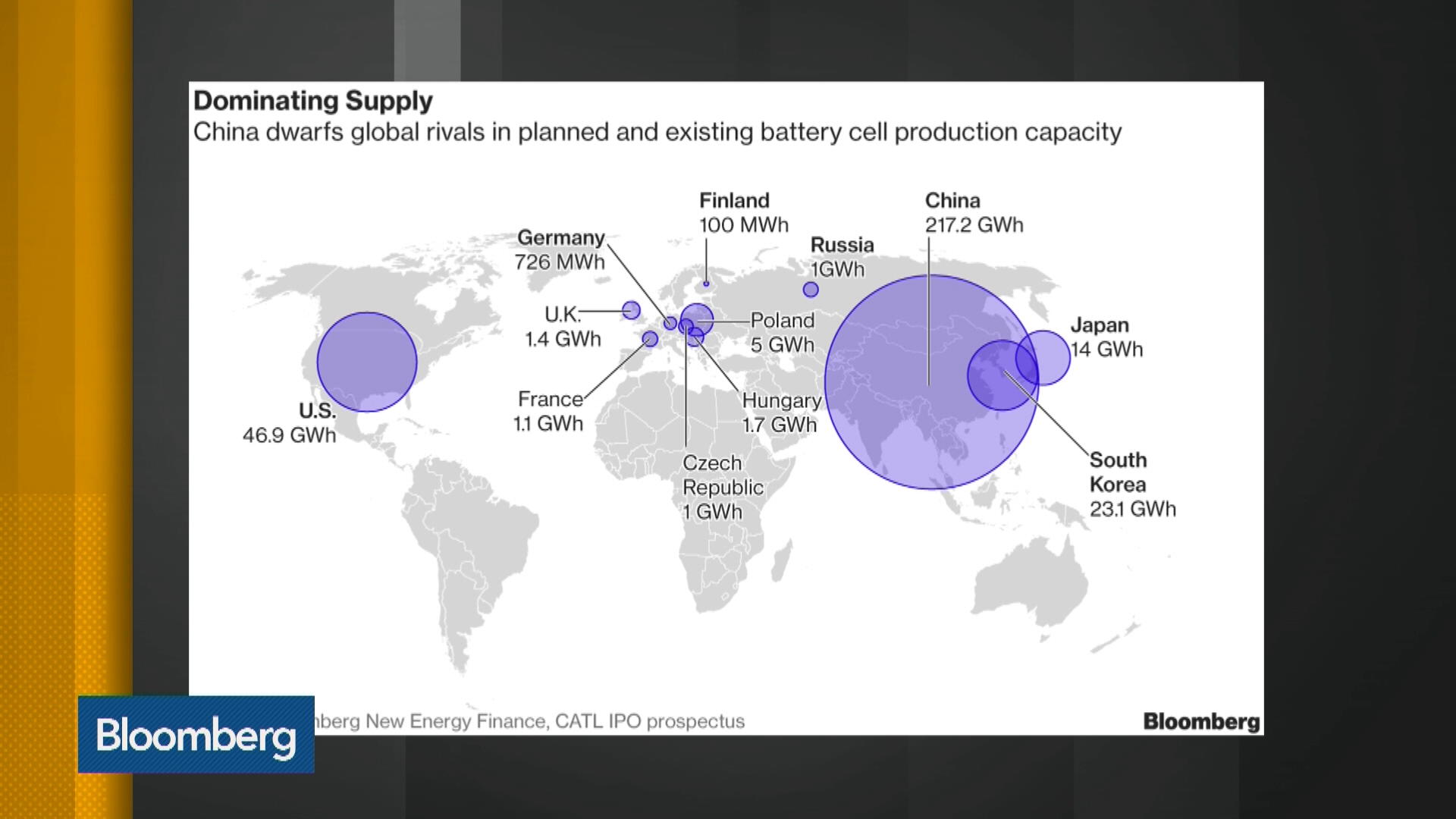Viewport: 1456px width, 819px height.
Task: Click the 'Poland 5 GWh' label
Action: pyautogui.click(x=783, y=332)
